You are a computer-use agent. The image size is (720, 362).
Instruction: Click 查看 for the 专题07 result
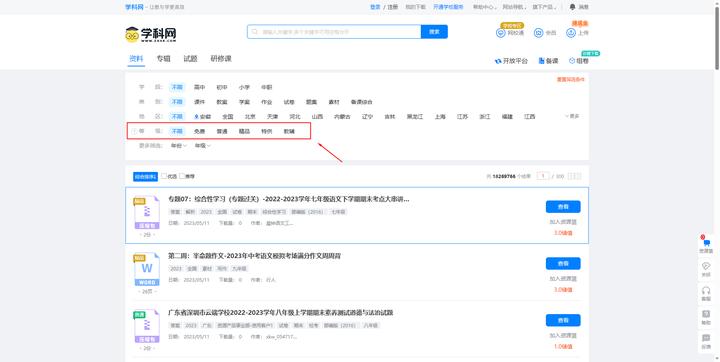click(563, 207)
